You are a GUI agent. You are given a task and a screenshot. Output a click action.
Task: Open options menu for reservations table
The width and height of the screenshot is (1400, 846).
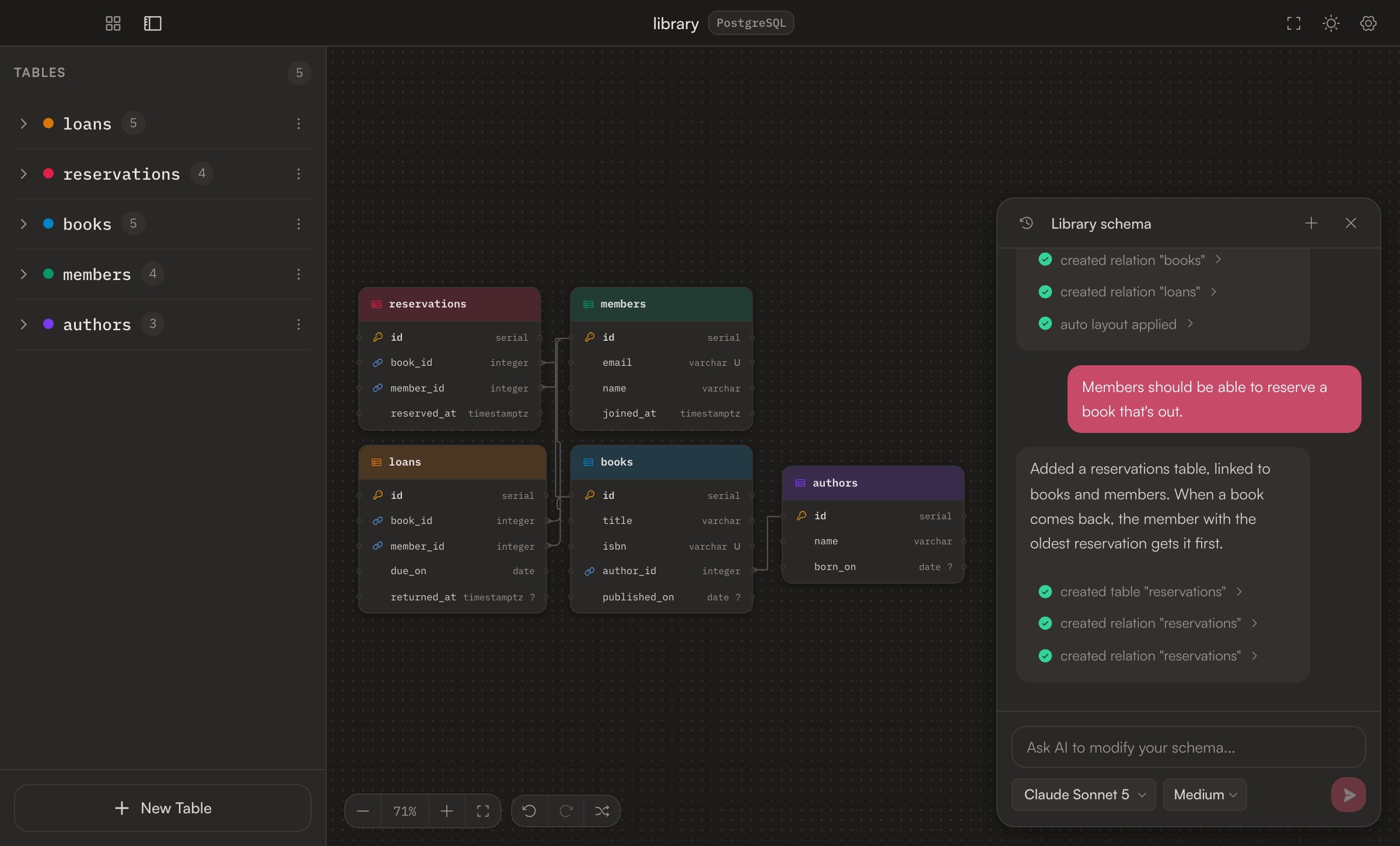[x=299, y=174]
